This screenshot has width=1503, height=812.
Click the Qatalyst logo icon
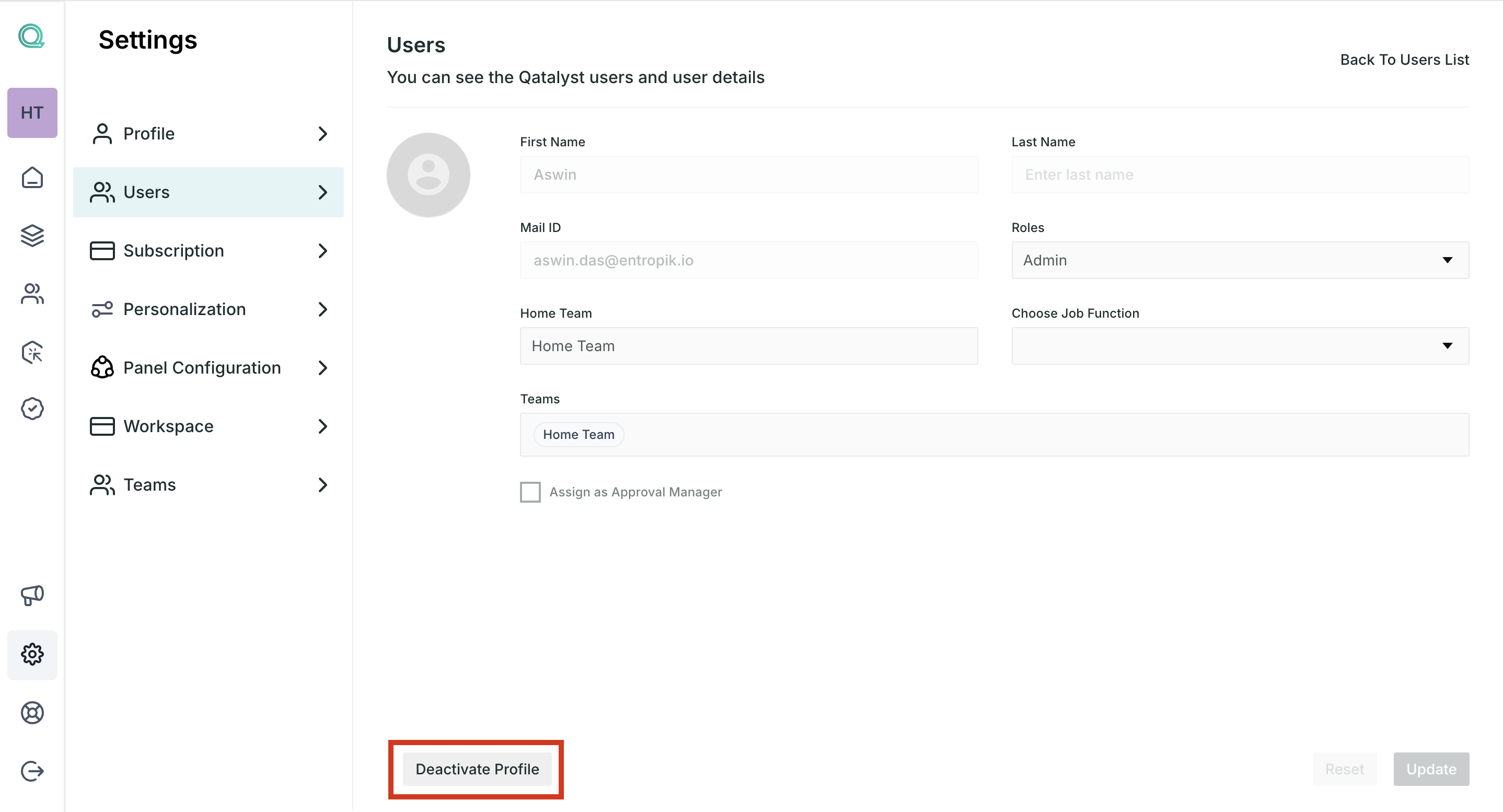tap(31, 36)
